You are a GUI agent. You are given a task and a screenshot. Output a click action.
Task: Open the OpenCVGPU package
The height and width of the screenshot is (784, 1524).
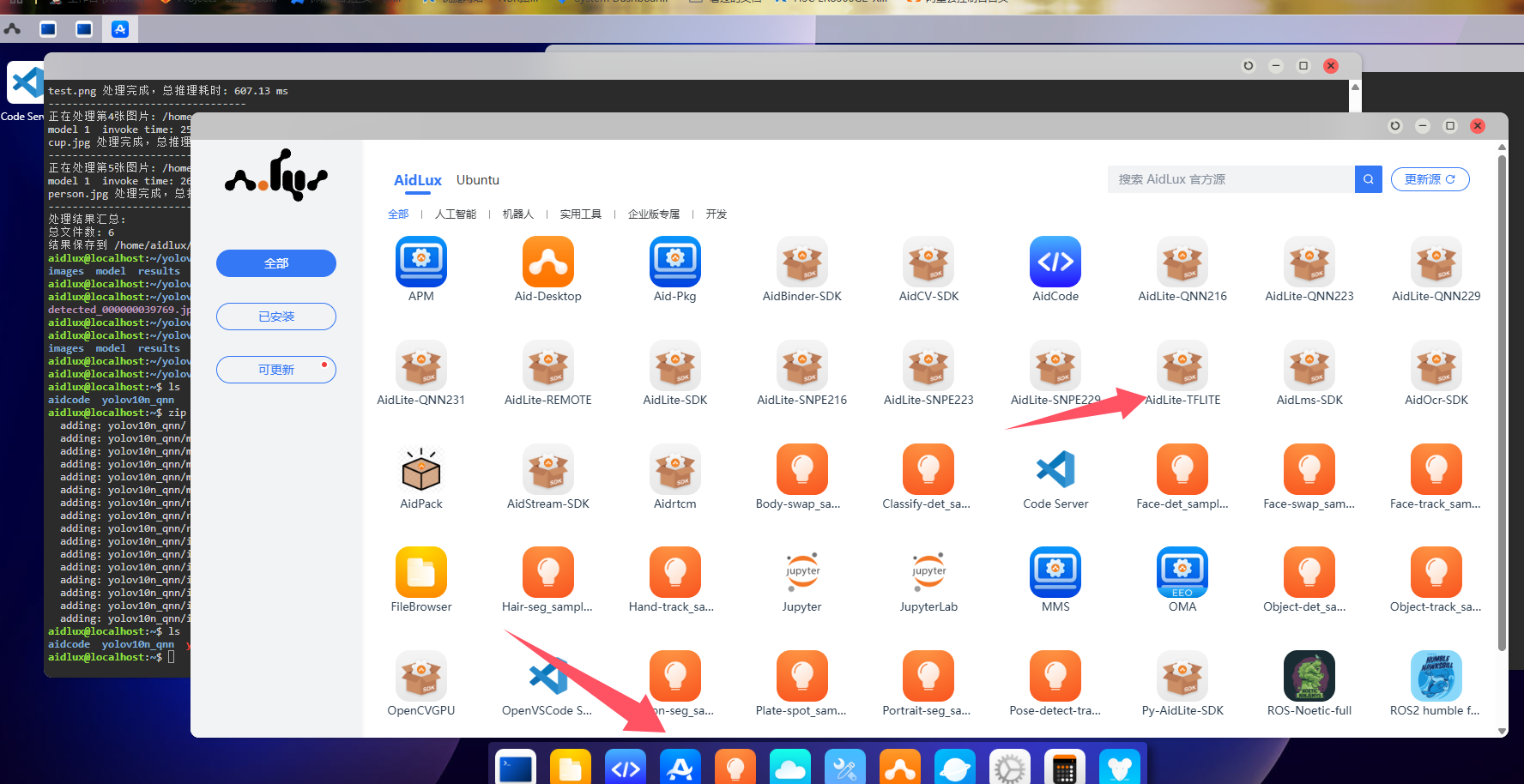click(421, 676)
